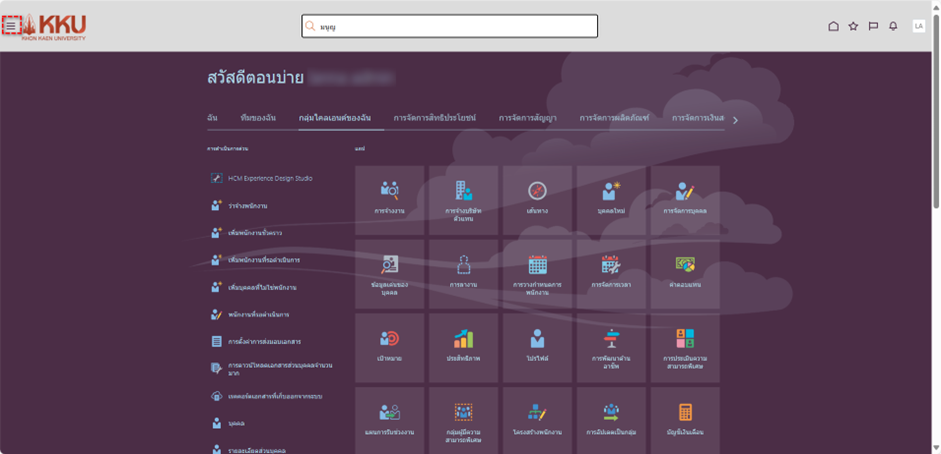Open HCM Experience Design Studio link
The image size is (941, 454).
[x=269, y=178]
